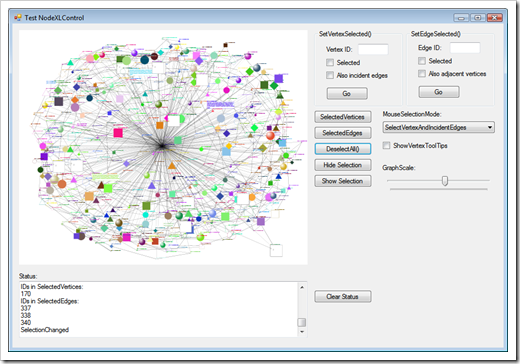
Task: Click the '340' edge ID in Status box
Action: (x=26, y=322)
